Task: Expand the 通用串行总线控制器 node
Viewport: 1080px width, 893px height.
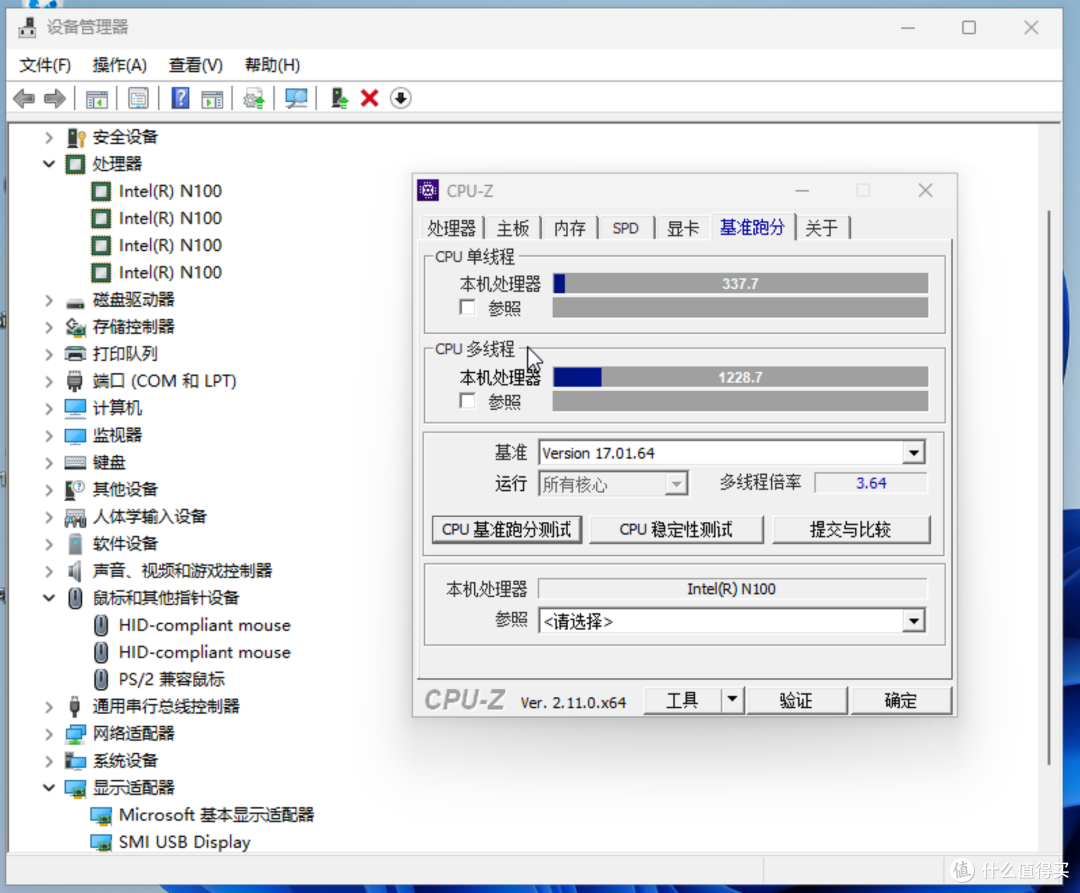Action: (49, 706)
